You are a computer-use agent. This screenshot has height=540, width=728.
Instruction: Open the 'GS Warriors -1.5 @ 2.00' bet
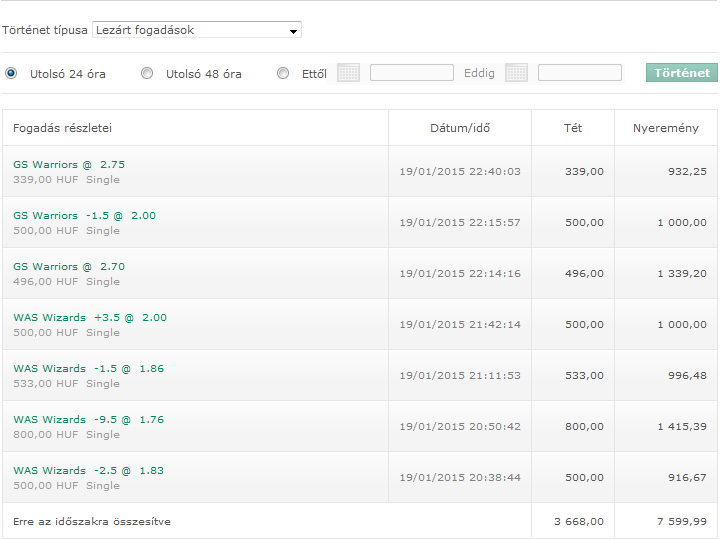(84, 216)
